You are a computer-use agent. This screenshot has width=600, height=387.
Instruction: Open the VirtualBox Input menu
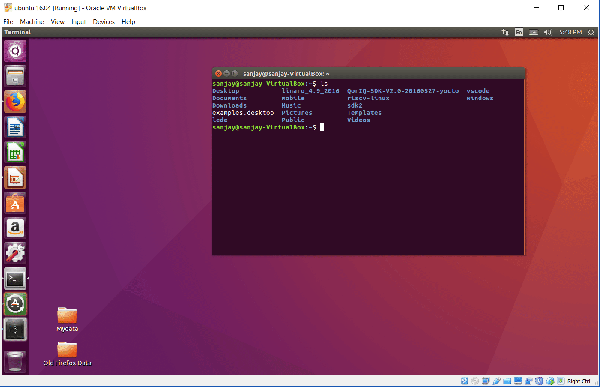point(78,21)
